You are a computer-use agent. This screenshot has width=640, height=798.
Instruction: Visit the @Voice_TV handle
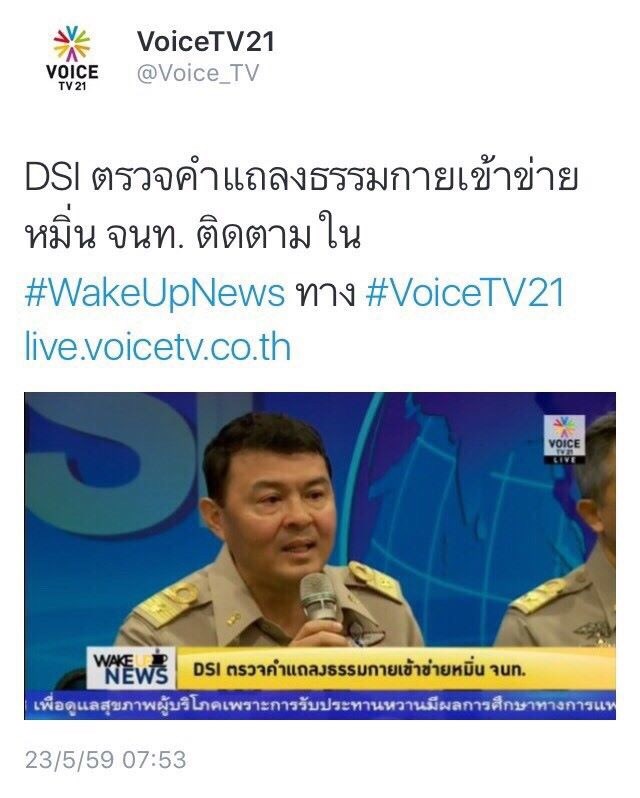click(198, 73)
